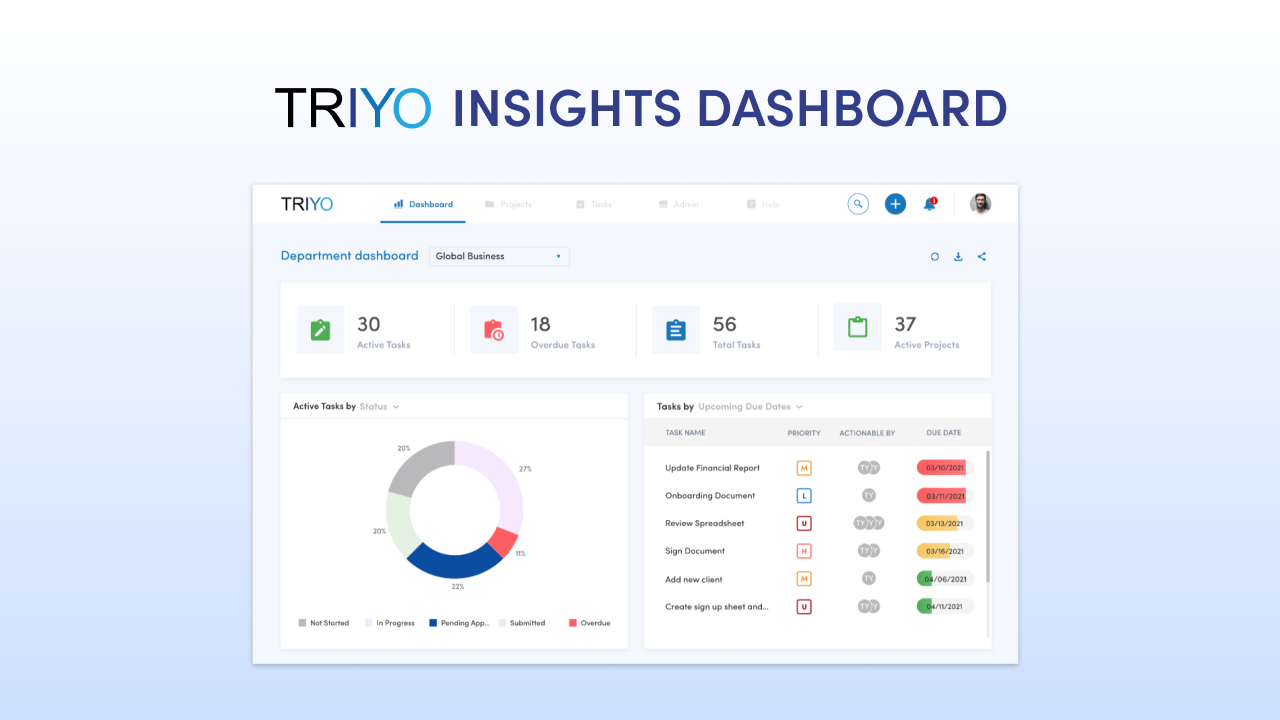Click the 04/06/2021 due date pill

945,579
